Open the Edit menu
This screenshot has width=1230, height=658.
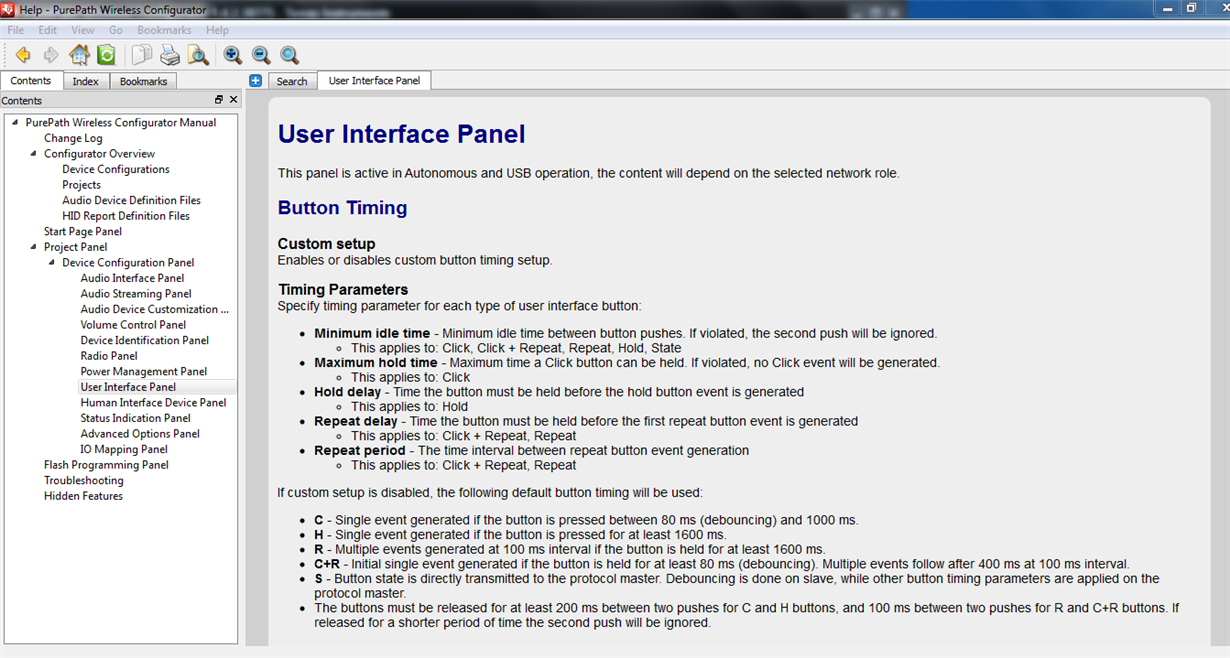[48, 30]
